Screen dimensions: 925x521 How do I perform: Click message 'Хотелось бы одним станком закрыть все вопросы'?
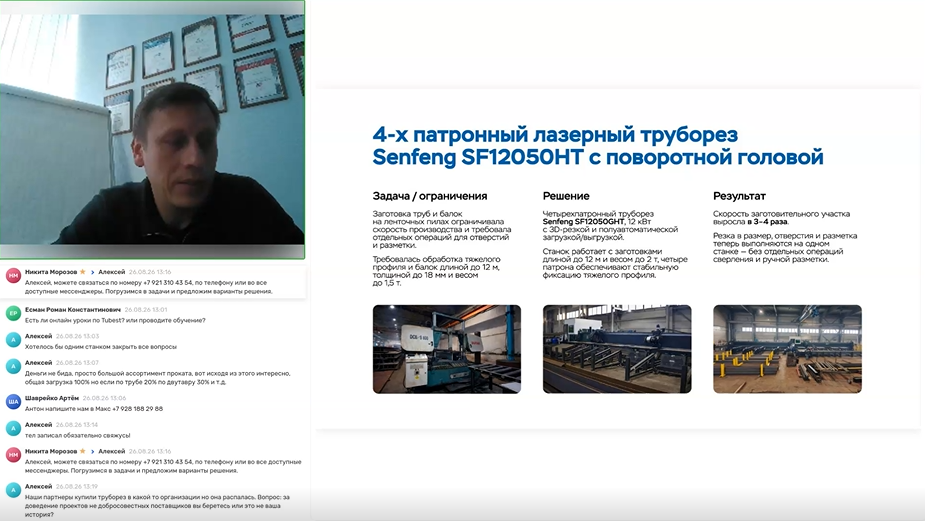[101, 347]
